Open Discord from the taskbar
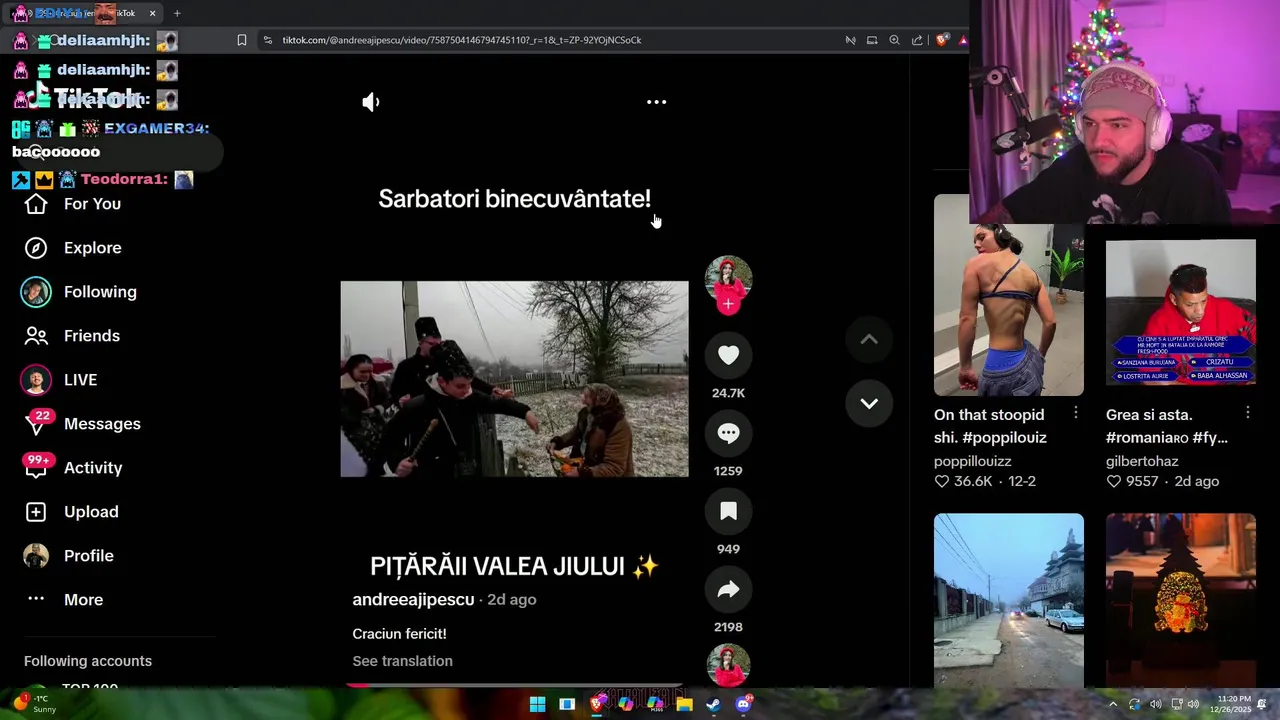 pyautogui.click(x=743, y=704)
